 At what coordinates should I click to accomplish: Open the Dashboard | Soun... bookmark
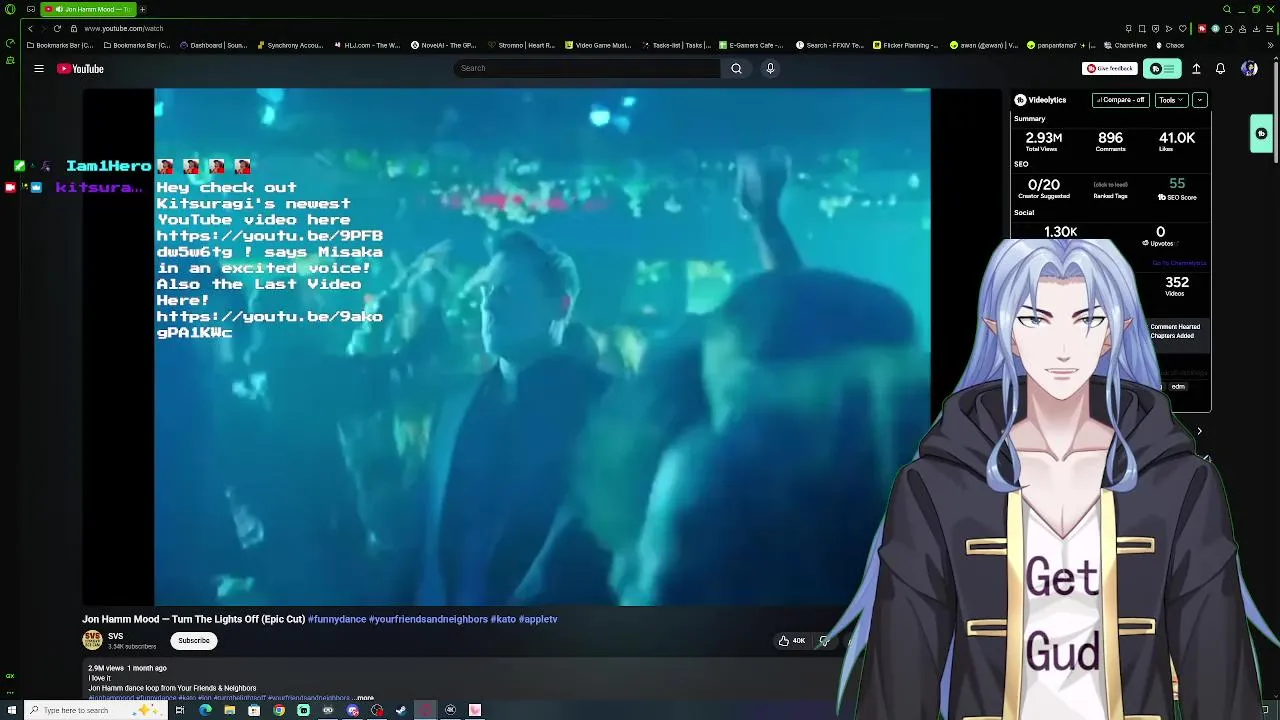[214, 45]
